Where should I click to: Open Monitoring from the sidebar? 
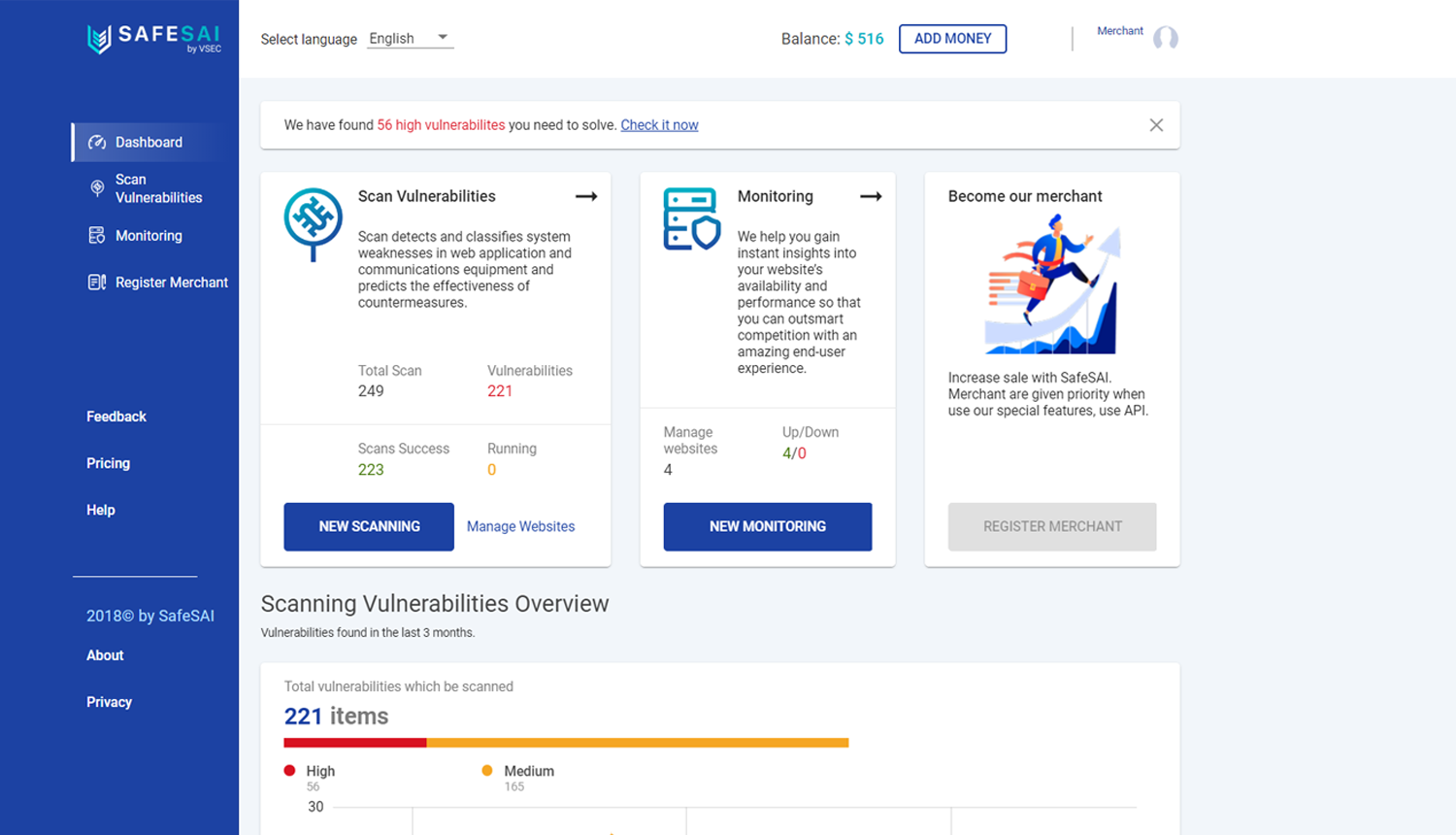(x=149, y=235)
